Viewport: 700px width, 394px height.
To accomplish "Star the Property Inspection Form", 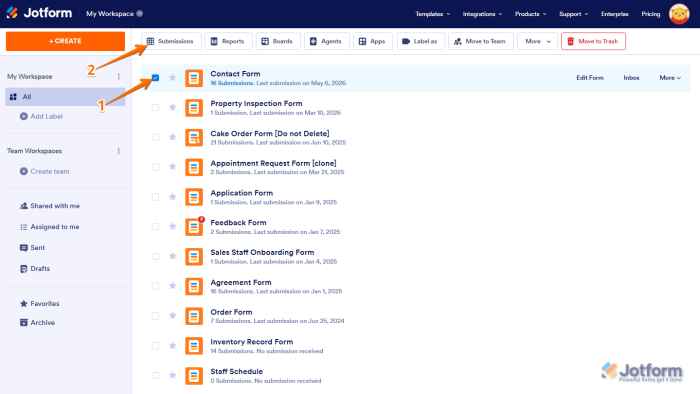I will [x=173, y=107].
